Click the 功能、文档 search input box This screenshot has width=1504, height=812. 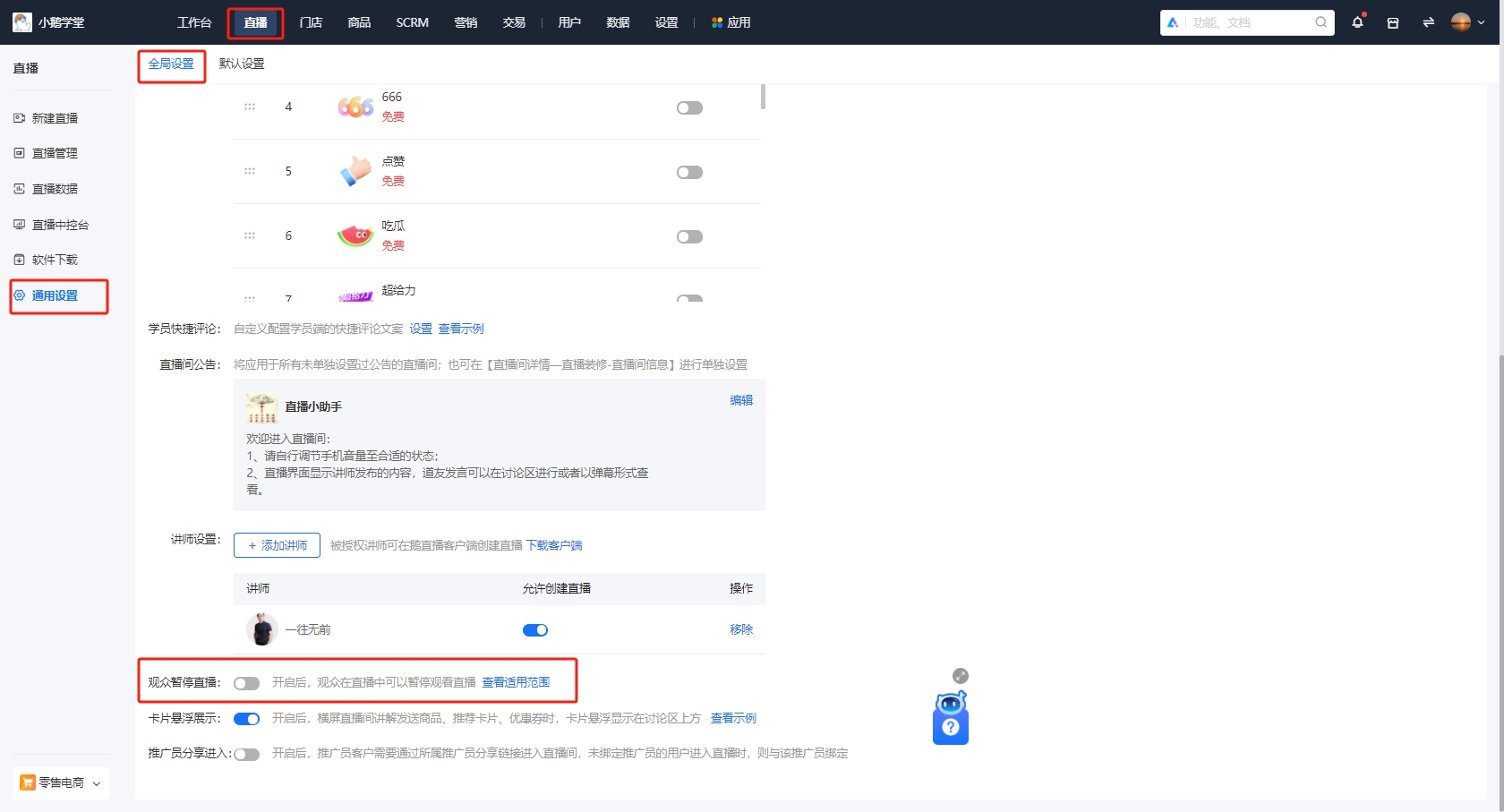point(1244,22)
